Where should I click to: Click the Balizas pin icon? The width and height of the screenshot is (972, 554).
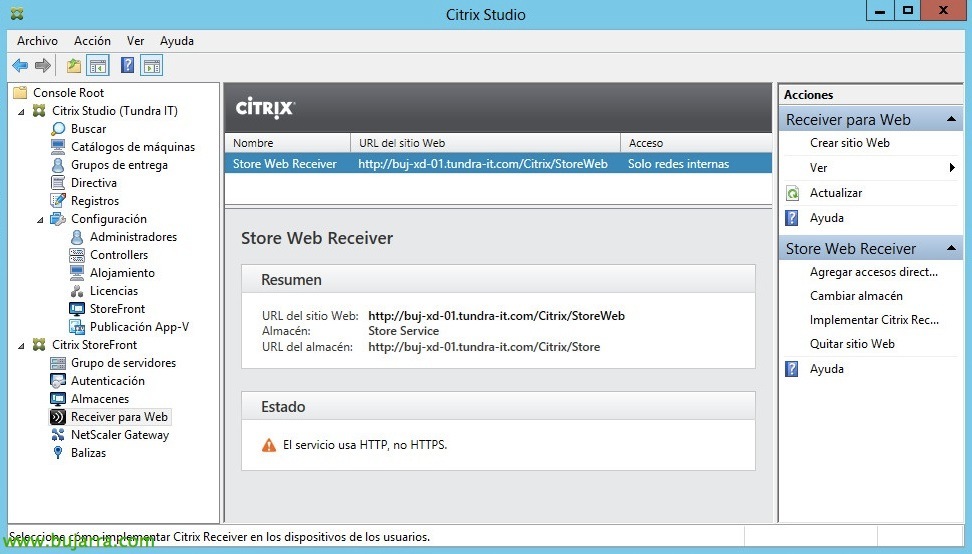pos(58,452)
